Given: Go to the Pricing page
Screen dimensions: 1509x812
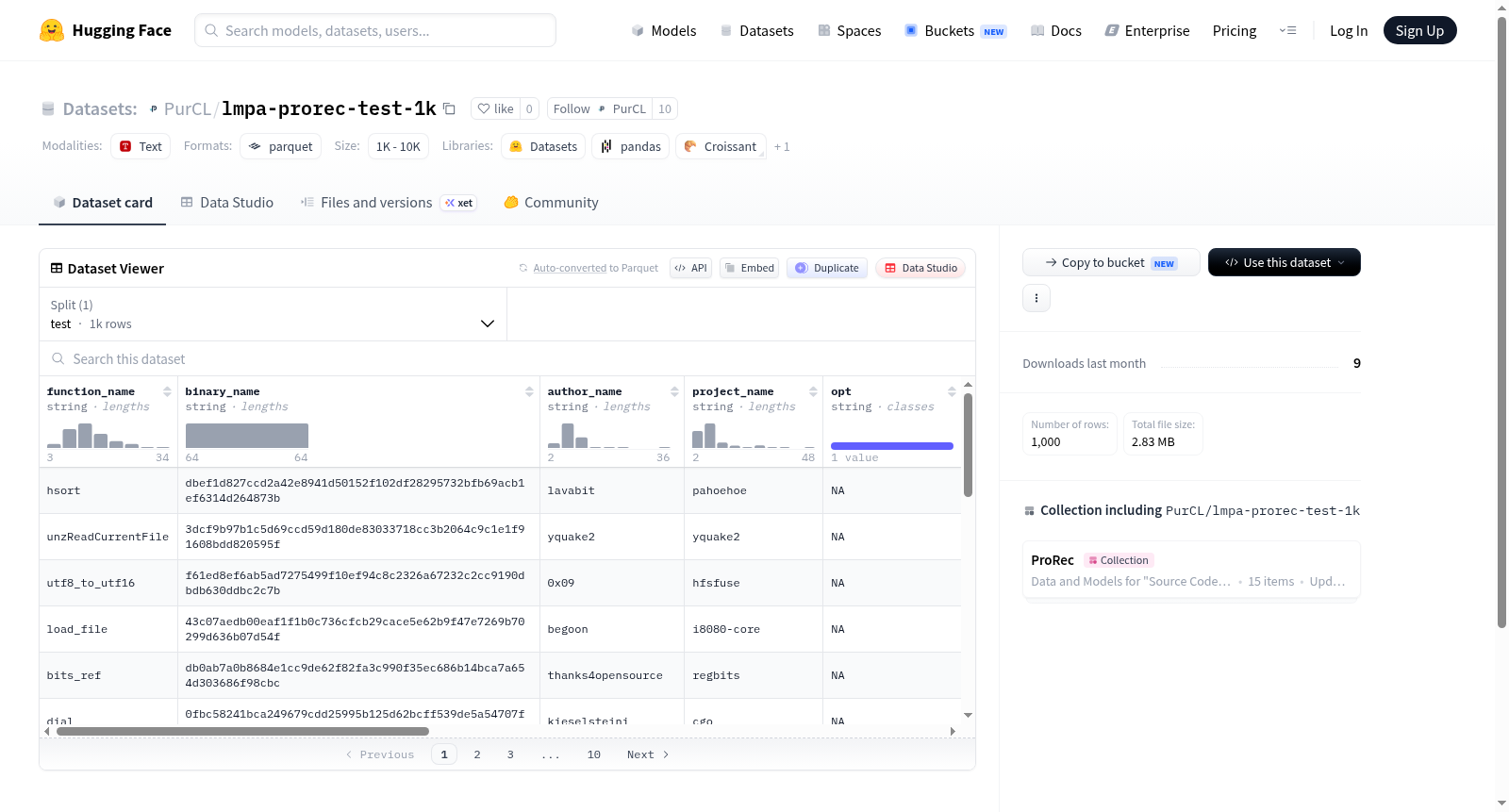Looking at the screenshot, I should (1235, 31).
